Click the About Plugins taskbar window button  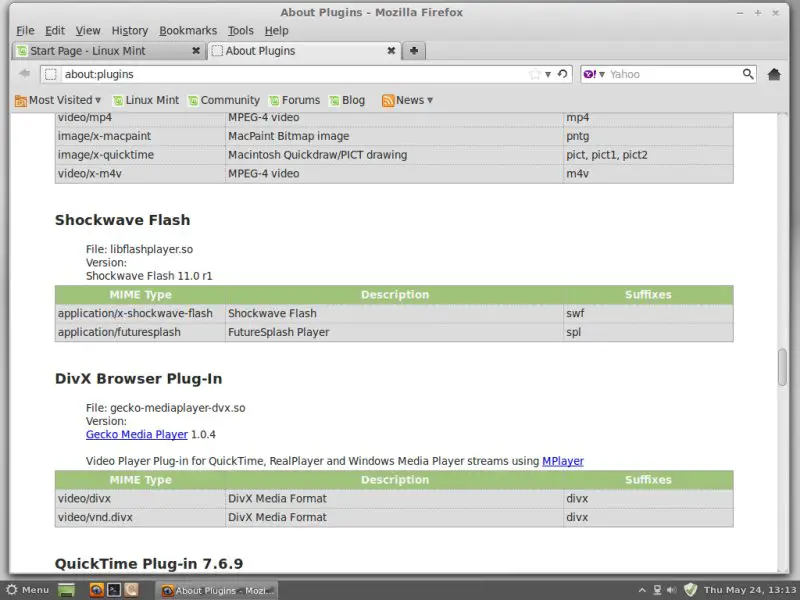point(216,590)
